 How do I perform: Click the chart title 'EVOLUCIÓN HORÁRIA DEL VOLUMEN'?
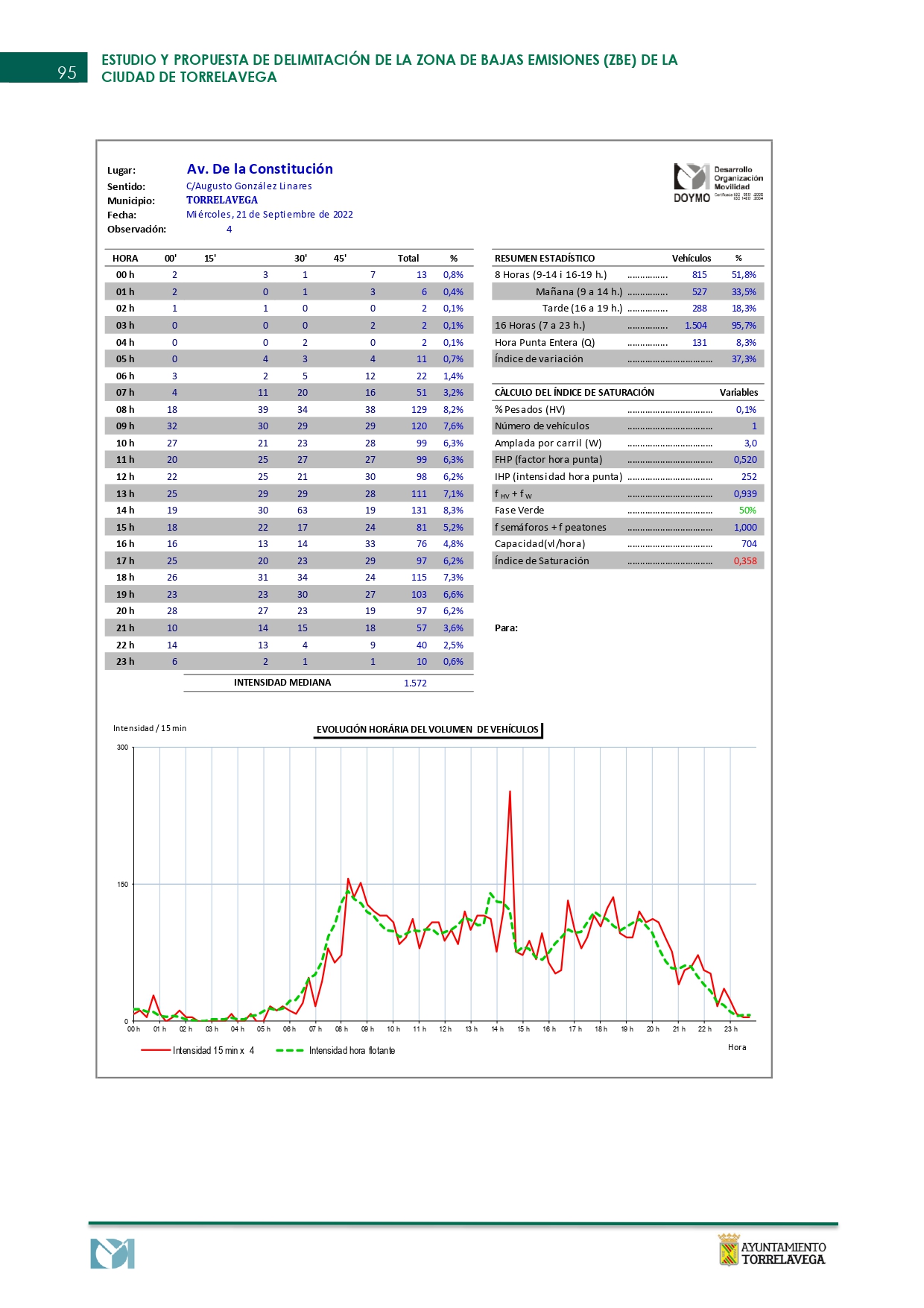[427, 730]
